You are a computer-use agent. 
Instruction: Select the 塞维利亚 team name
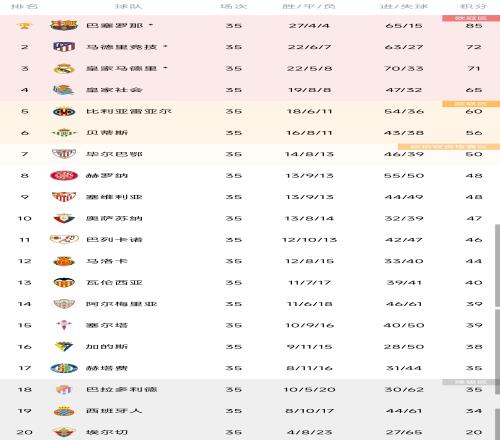(x=114, y=197)
